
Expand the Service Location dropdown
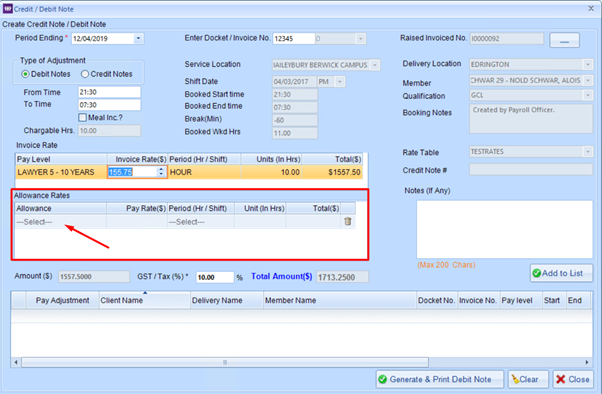click(x=375, y=65)
